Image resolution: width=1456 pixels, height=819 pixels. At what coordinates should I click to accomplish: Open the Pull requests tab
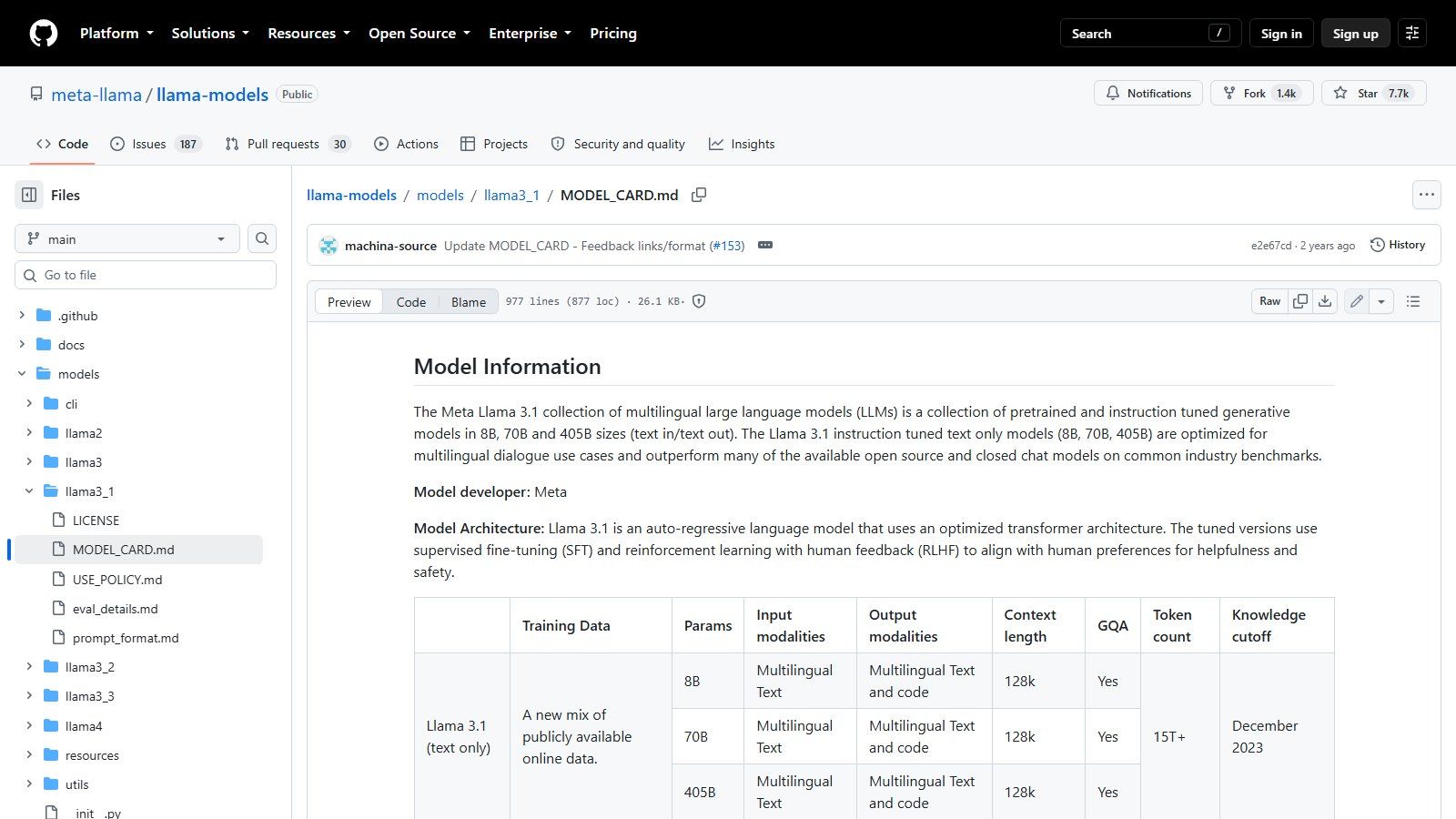[288, 144]
